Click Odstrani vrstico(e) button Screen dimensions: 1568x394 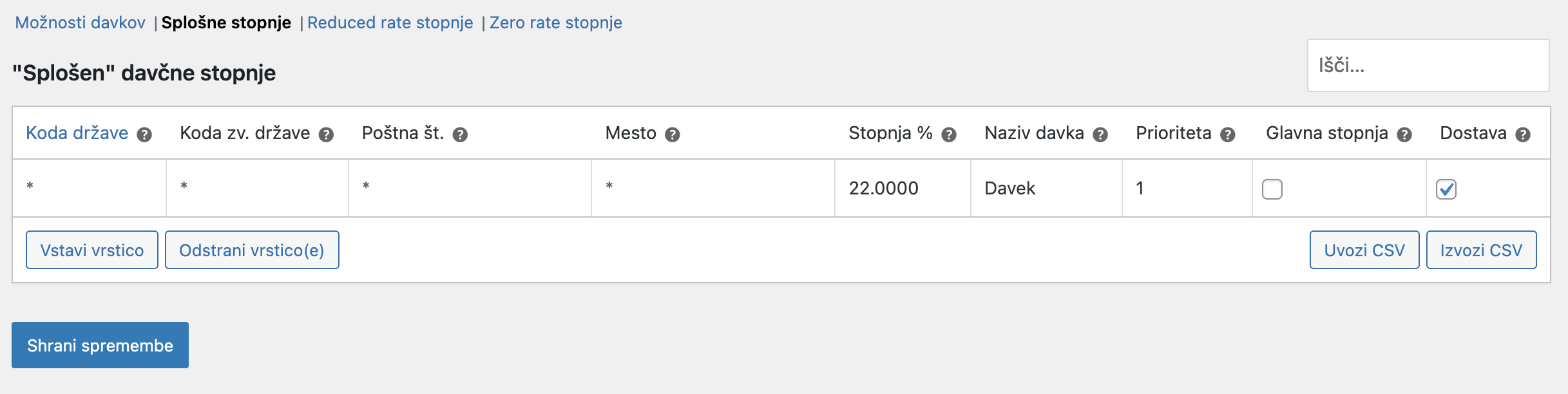[252, 250]
